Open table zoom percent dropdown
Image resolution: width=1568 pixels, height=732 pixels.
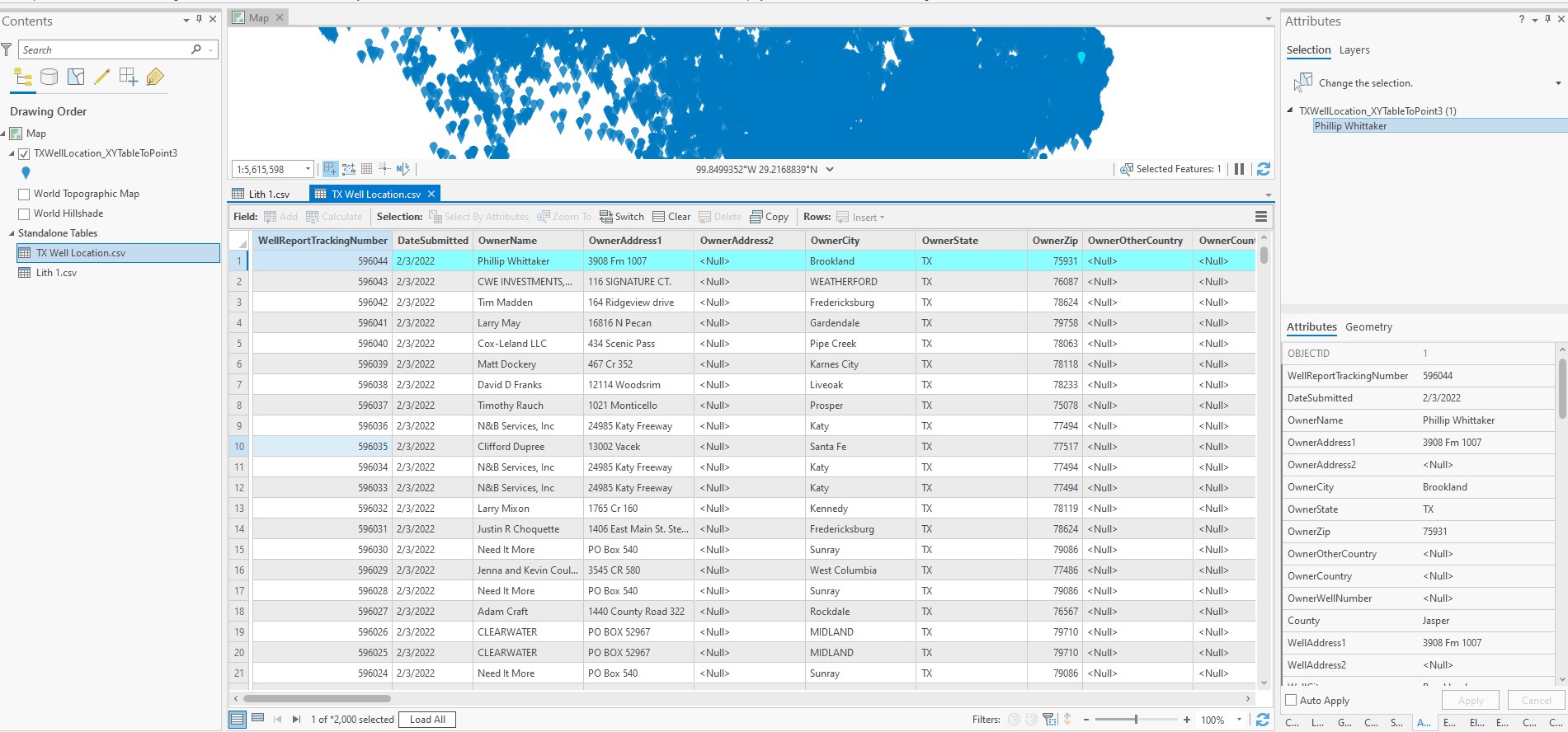click(x=1239, y=720)
